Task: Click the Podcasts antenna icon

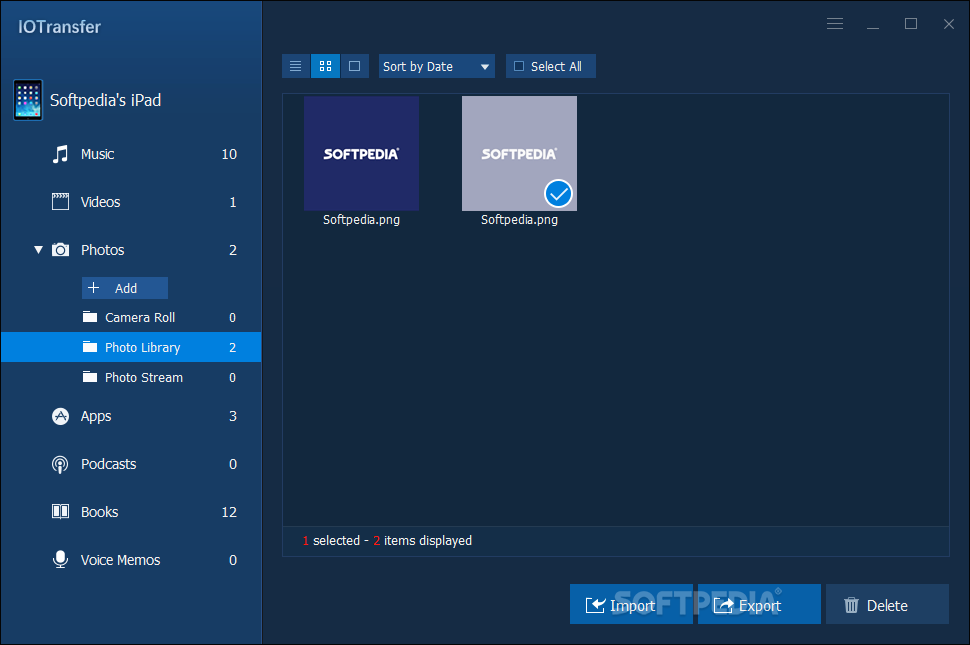Action: click(60, 464)
